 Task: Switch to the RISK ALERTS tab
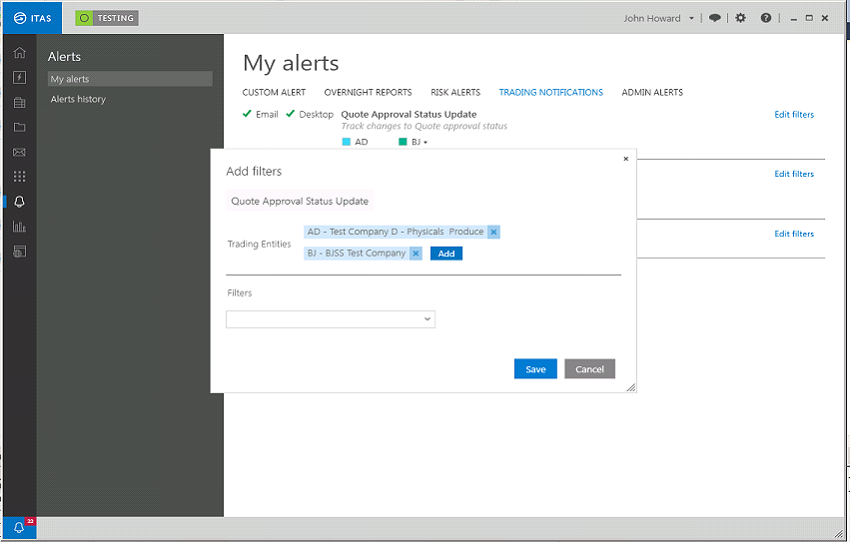click(455, 92)
